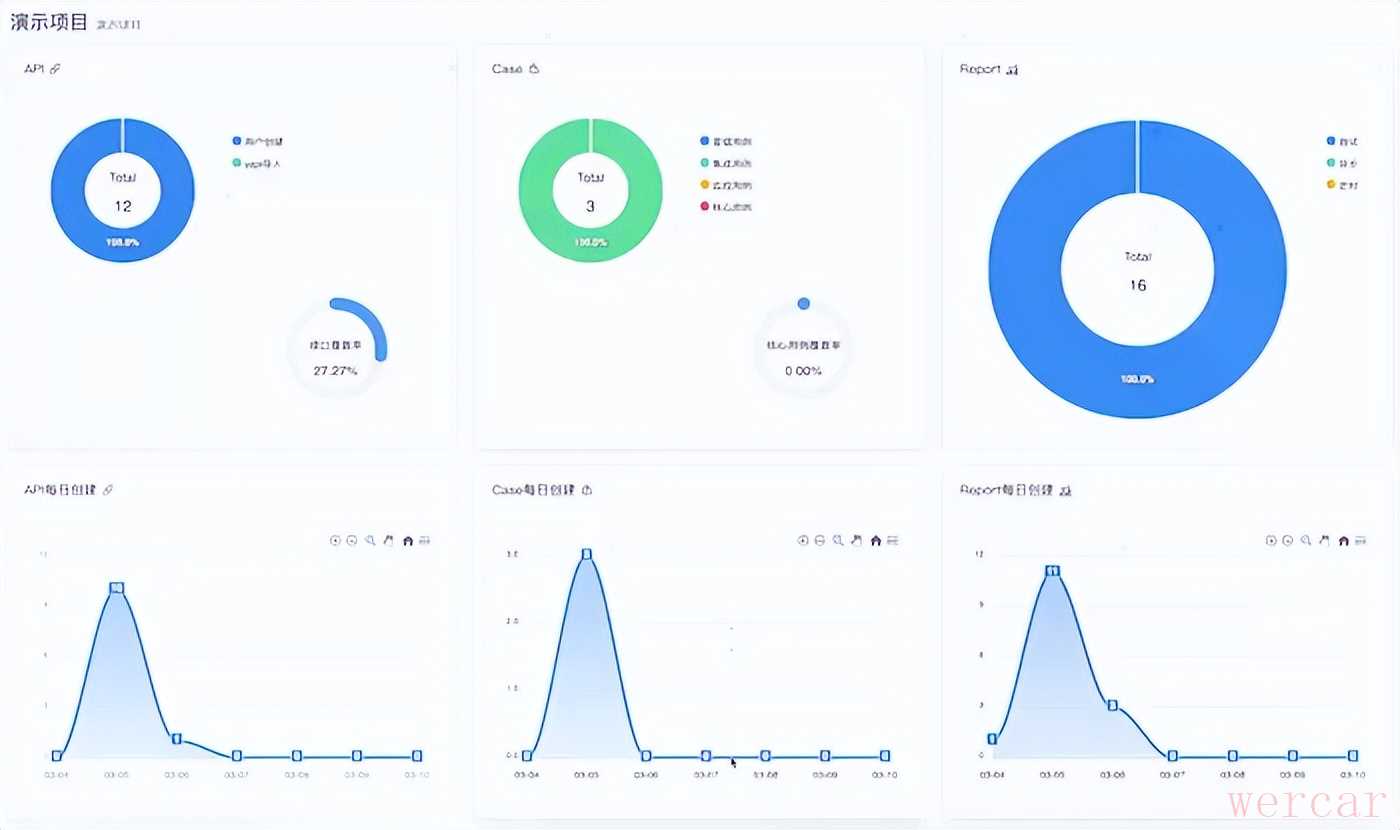The image size is (1400, 830).
Task: Click the link icon beside API card title
Action: 55,69
